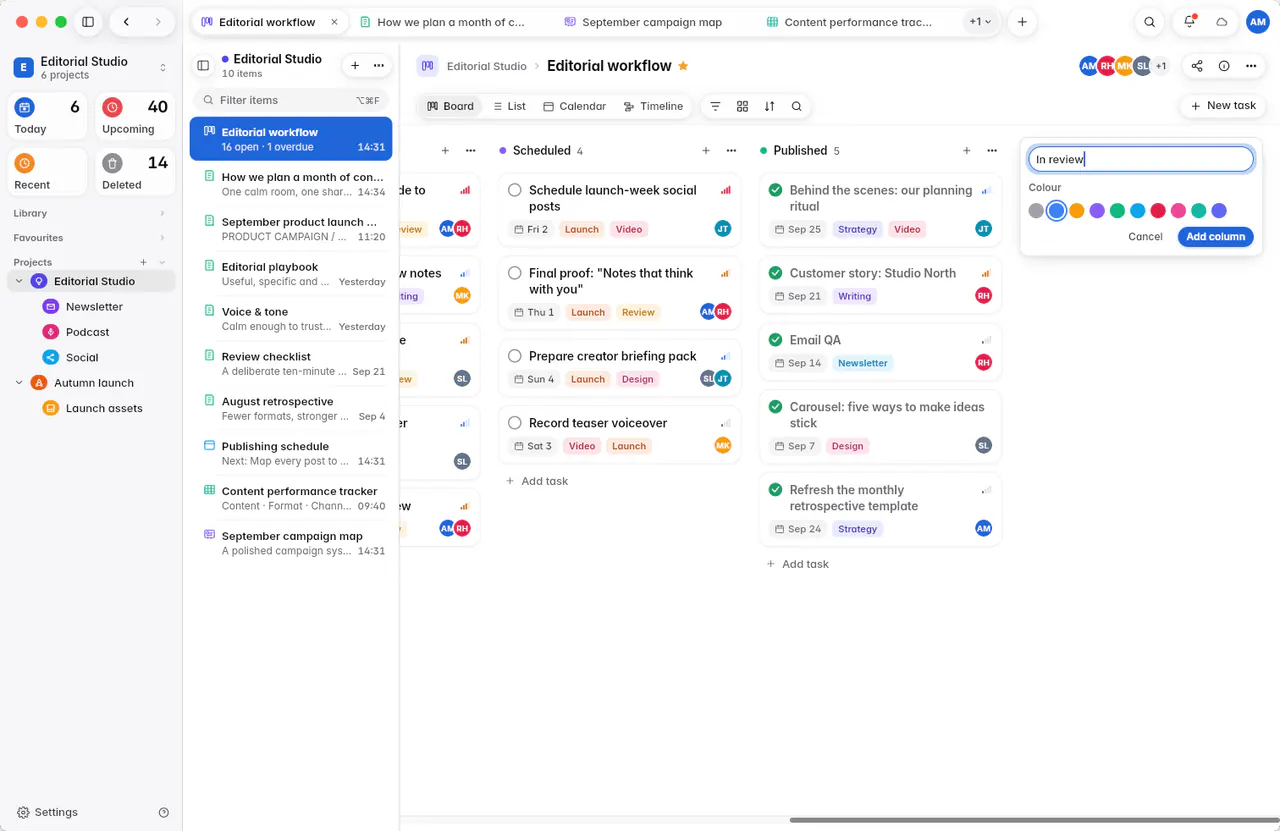Confirm with the Add column button

(x=1215, y=237)
